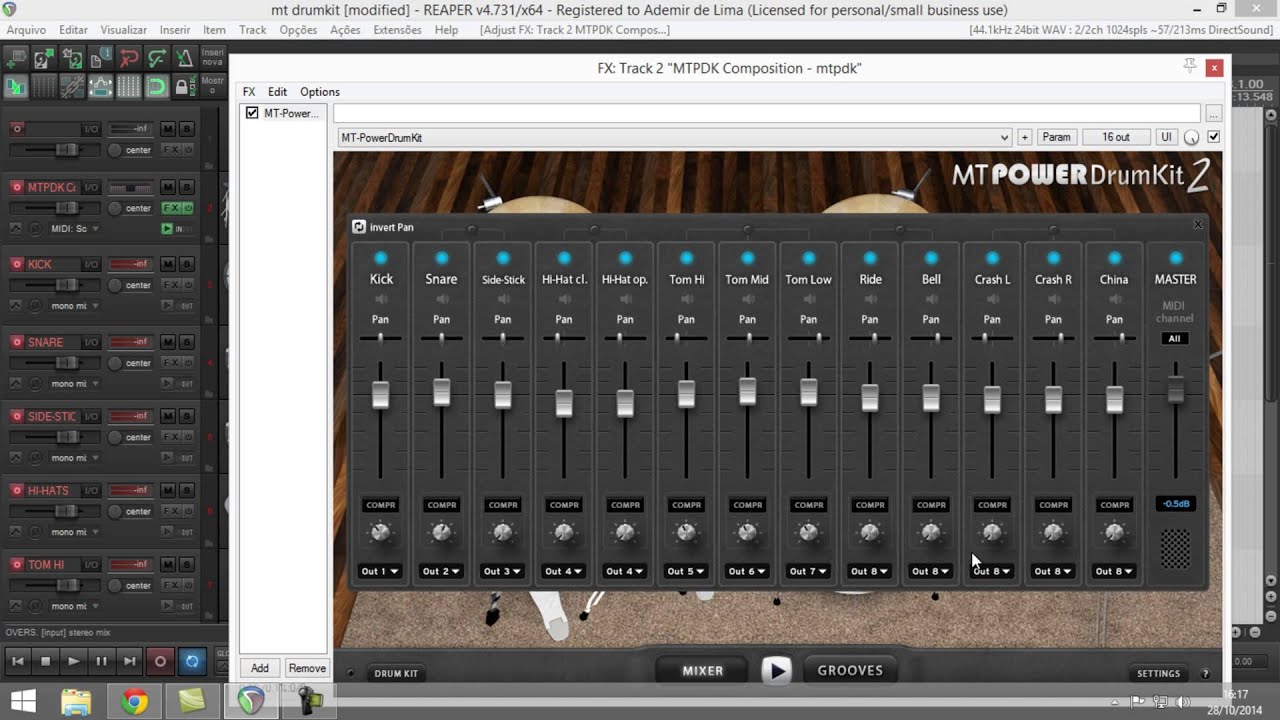
Task: Click the plugin help question mark icon
Action: click(x=1205, y=673)
